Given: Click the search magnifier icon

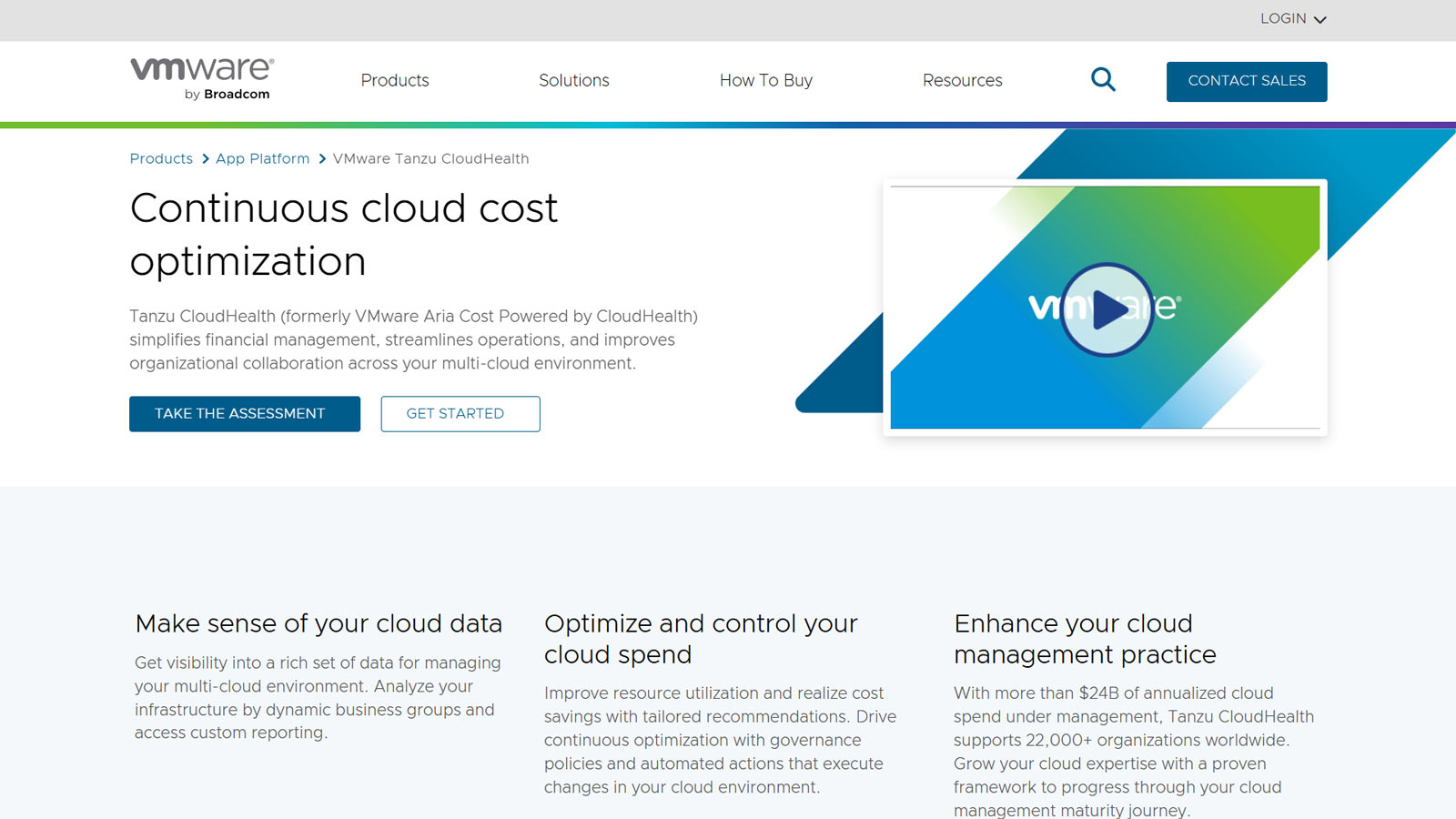Looking at the screenshot, I should (x=1103, y=80).
